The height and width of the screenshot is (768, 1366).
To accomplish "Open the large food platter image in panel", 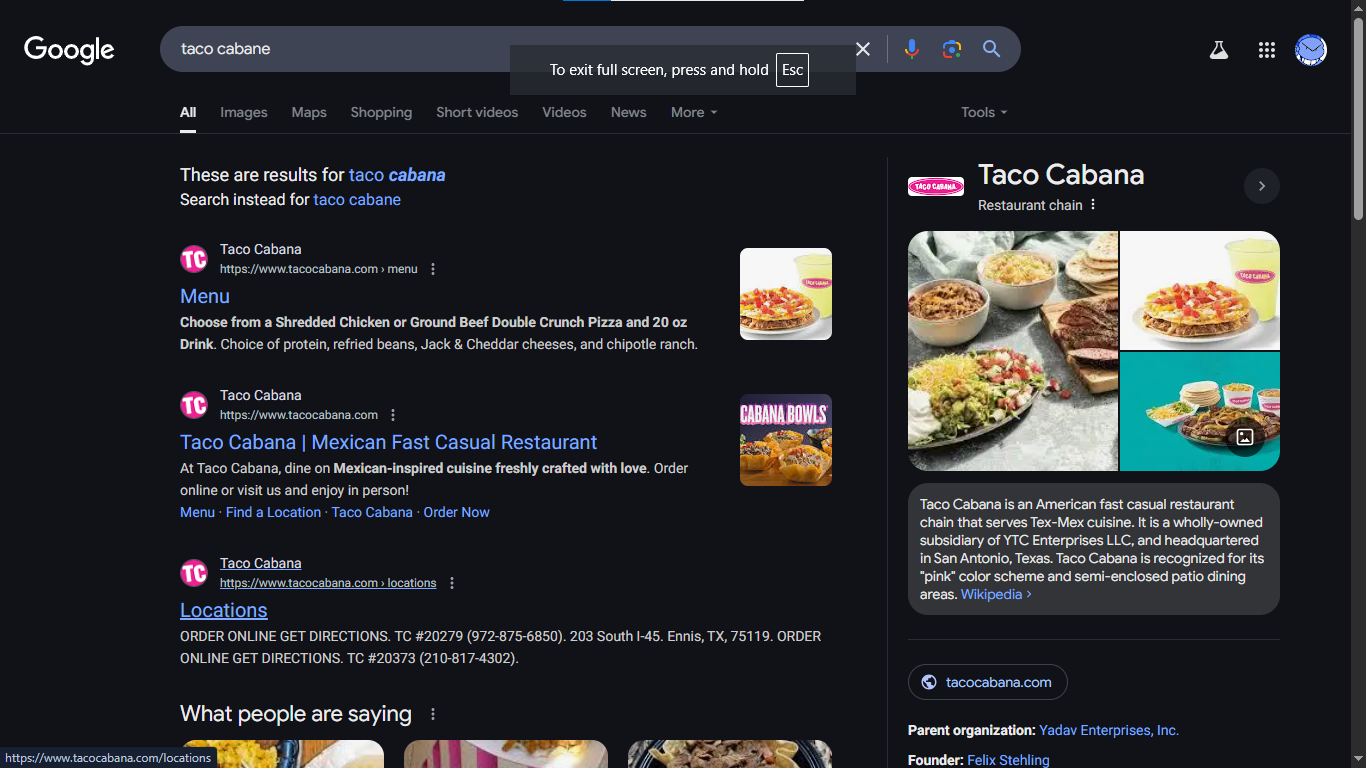I will click(x=1013, y=351).
